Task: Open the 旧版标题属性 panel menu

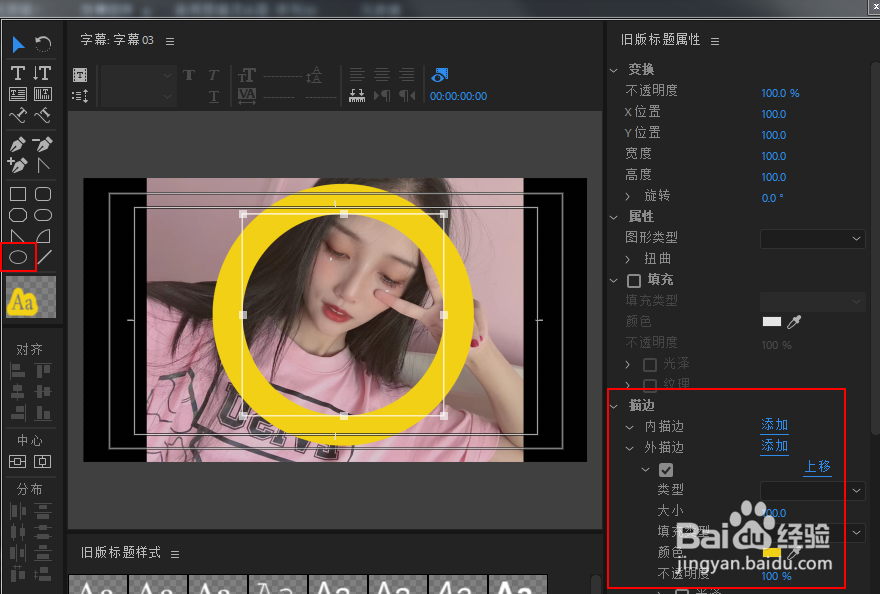Action: click(x=715, y=40)
